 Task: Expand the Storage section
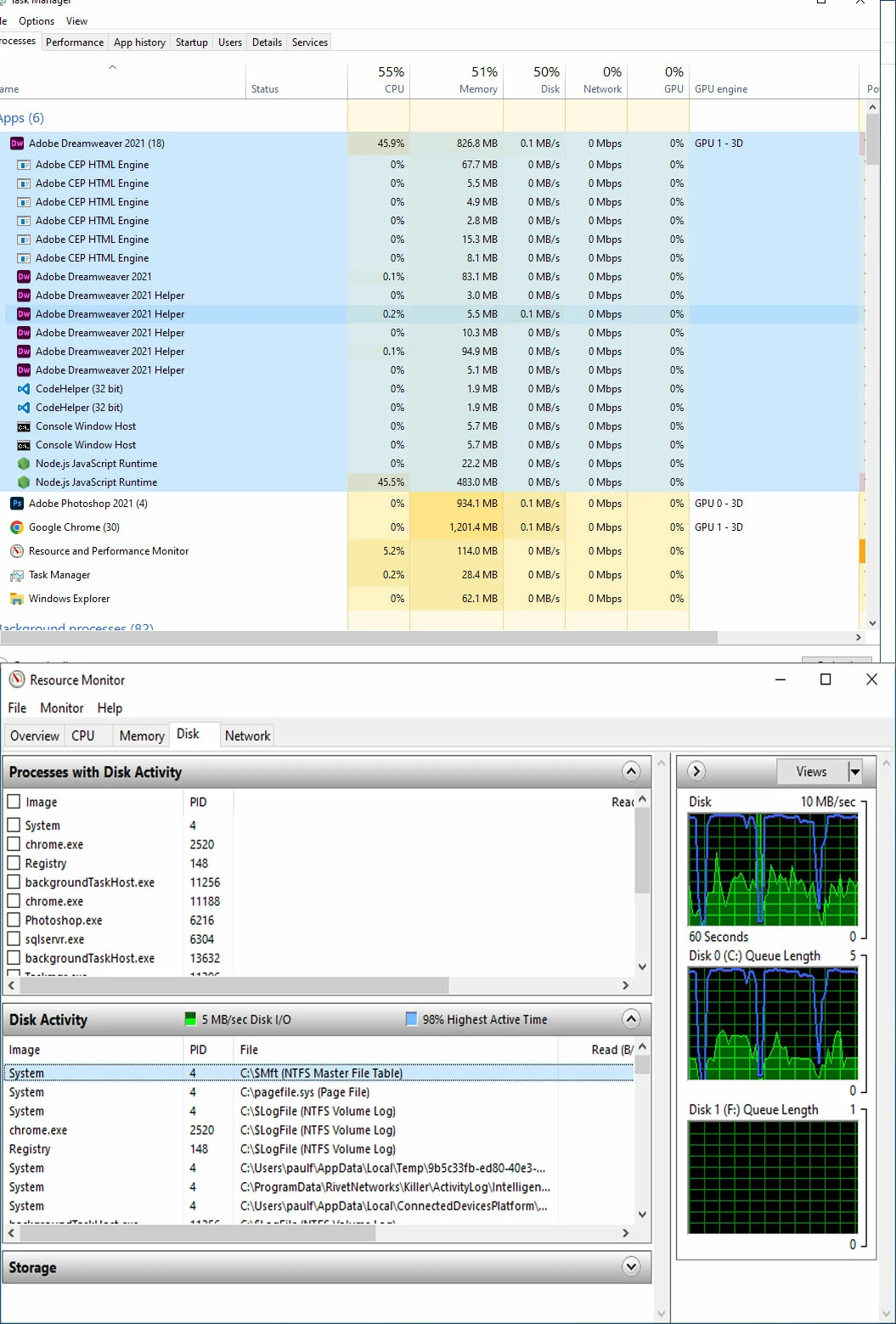631,1267
